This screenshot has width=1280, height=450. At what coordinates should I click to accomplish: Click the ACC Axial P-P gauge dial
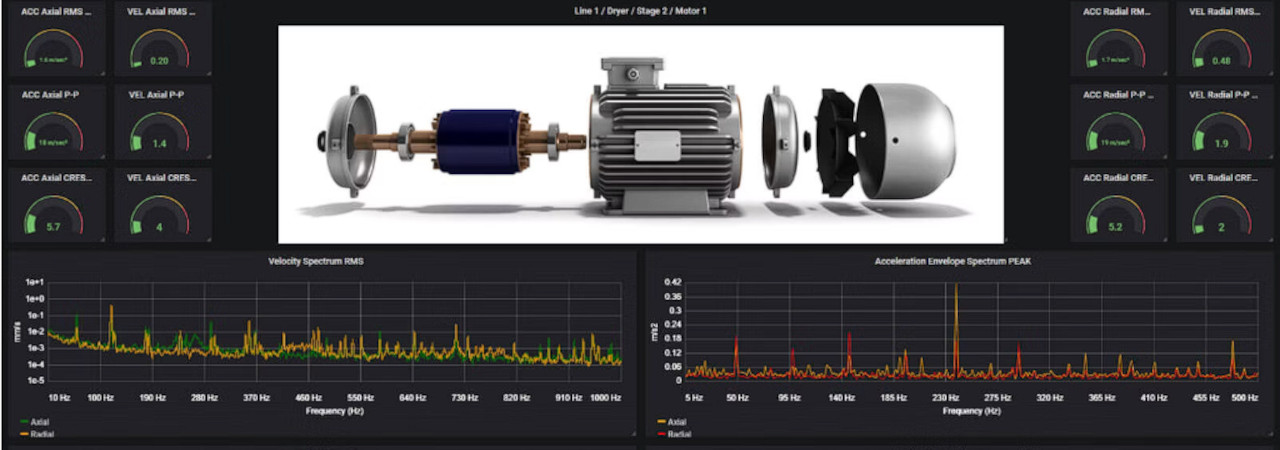[x=56, y=134]
